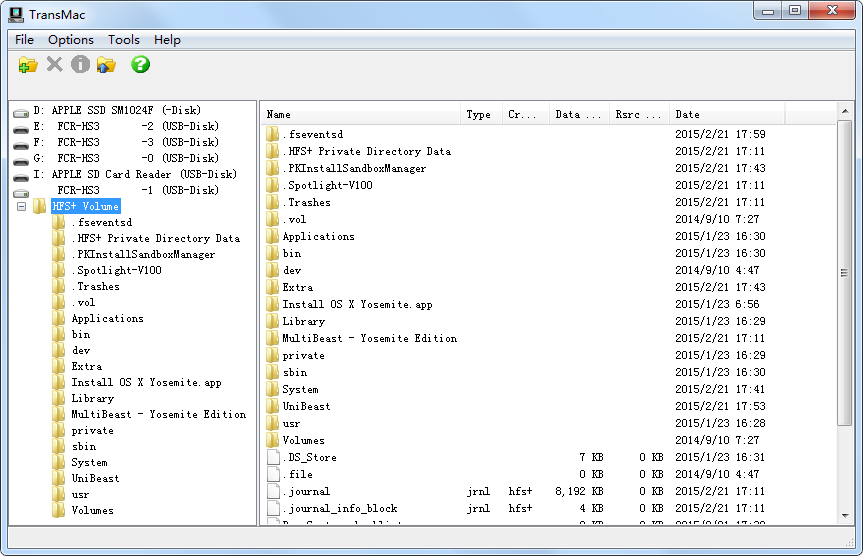Select MultiBeast - Yosemite Edition in file list
The width and height of the screenshot is (863, 556).
(369, 338)
